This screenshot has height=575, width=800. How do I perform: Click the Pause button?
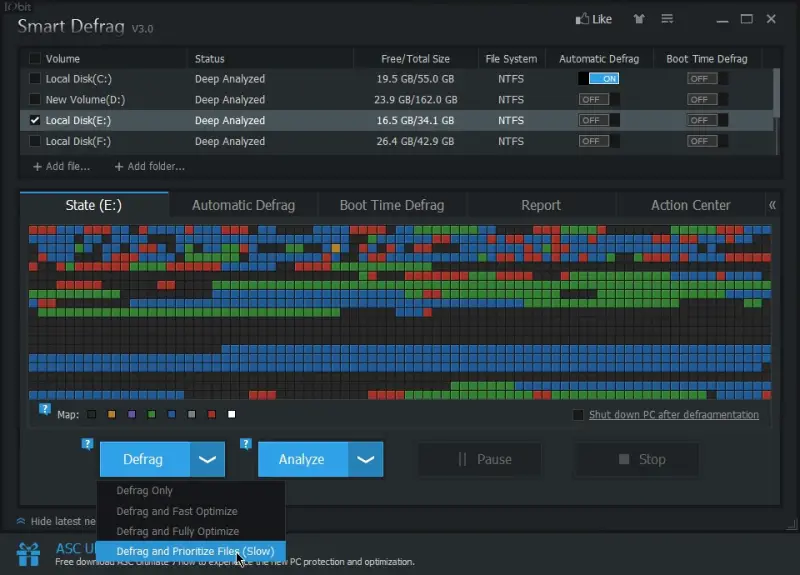(480, 459)
